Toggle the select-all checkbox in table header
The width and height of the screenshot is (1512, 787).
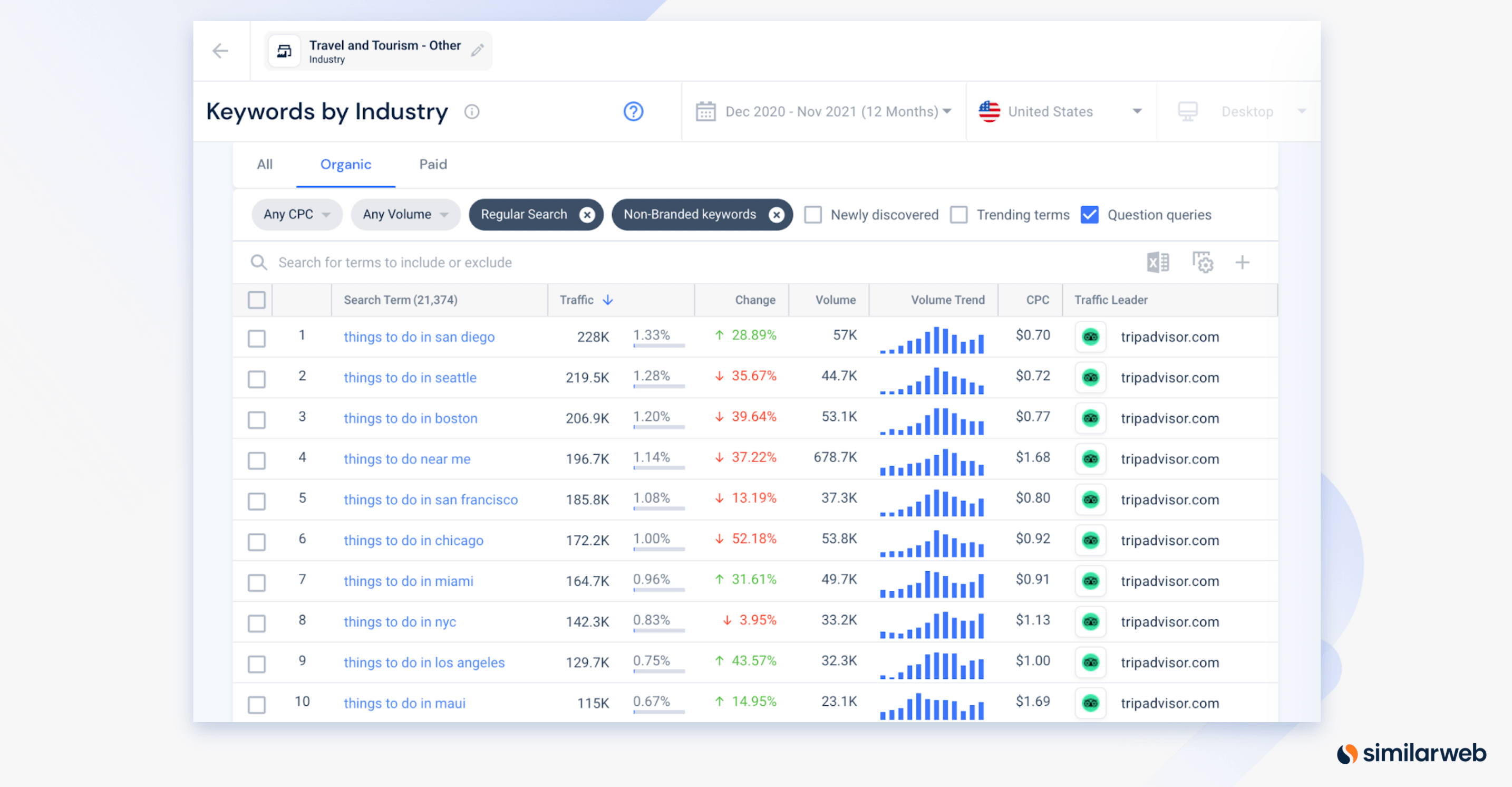[257, 300]
